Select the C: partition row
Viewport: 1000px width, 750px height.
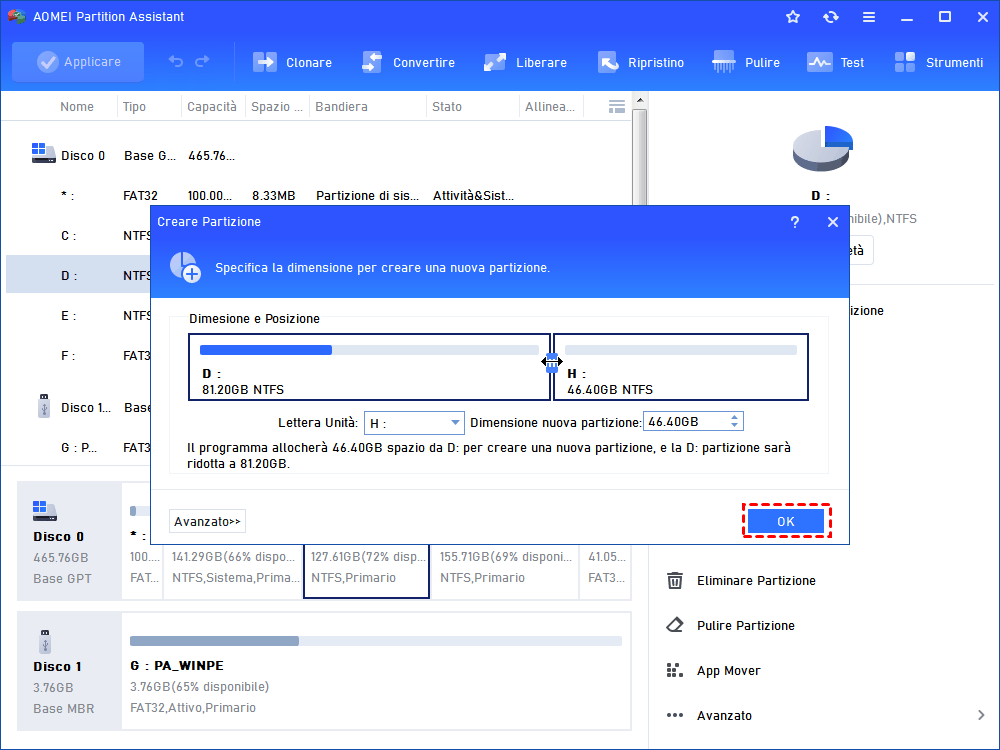tap(78, 235)
